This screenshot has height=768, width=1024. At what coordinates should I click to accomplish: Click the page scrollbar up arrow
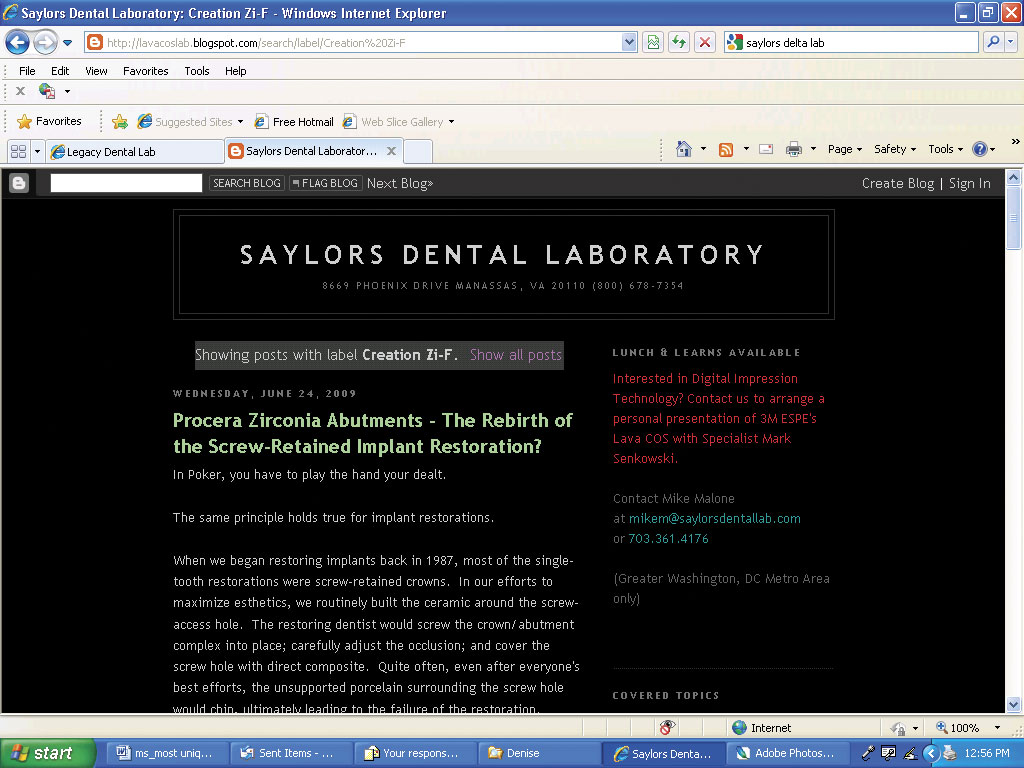pos(1014,177)
